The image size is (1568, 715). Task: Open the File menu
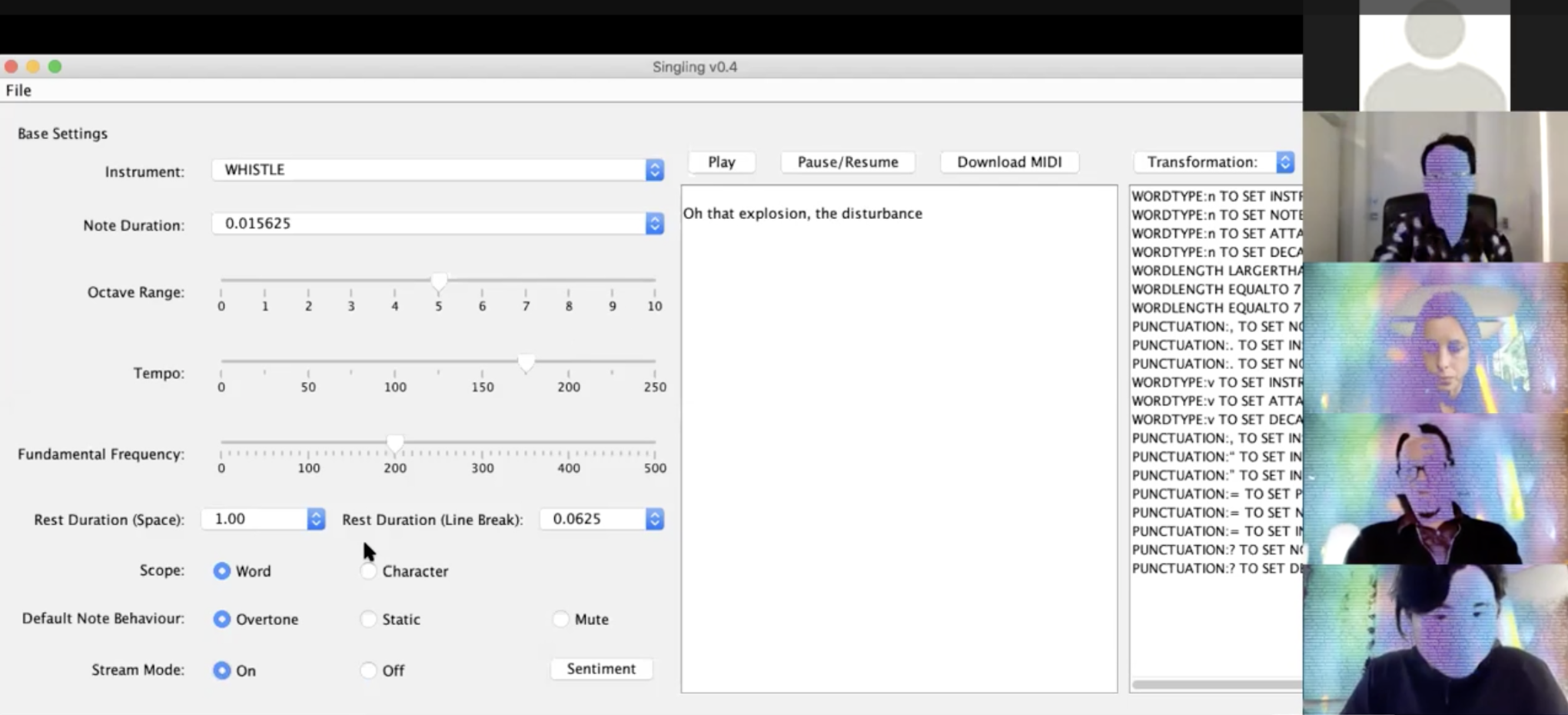coord(18,91)
